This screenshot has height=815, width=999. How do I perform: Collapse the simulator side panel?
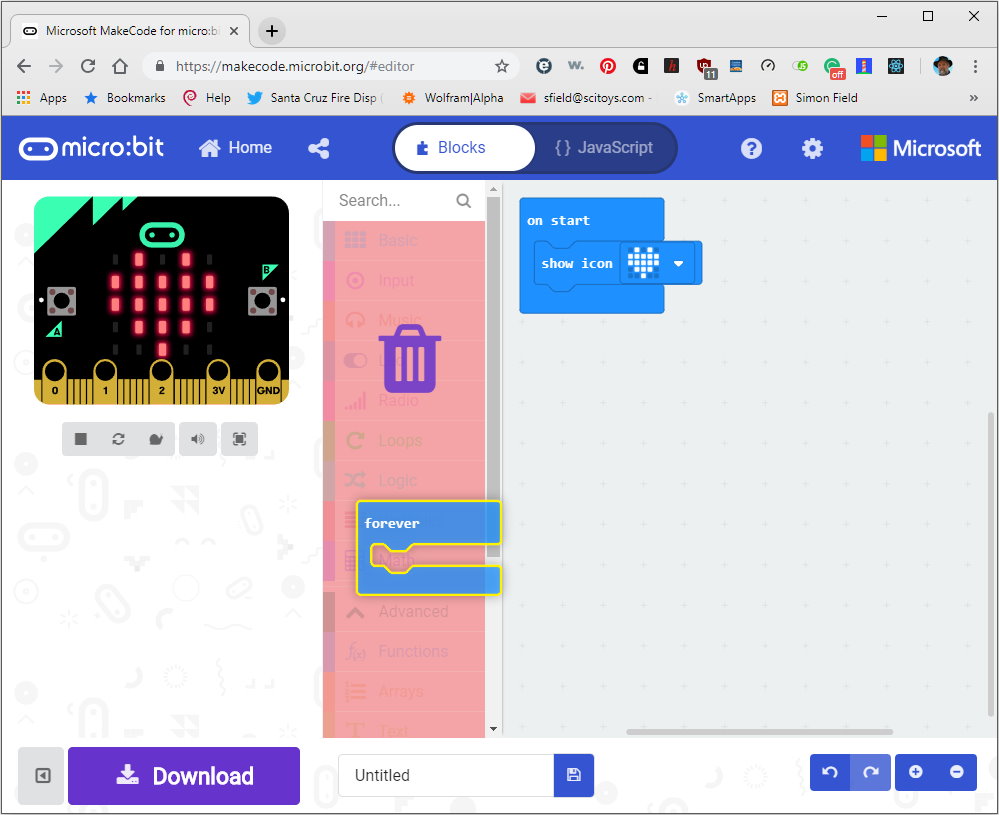point(43,775)
